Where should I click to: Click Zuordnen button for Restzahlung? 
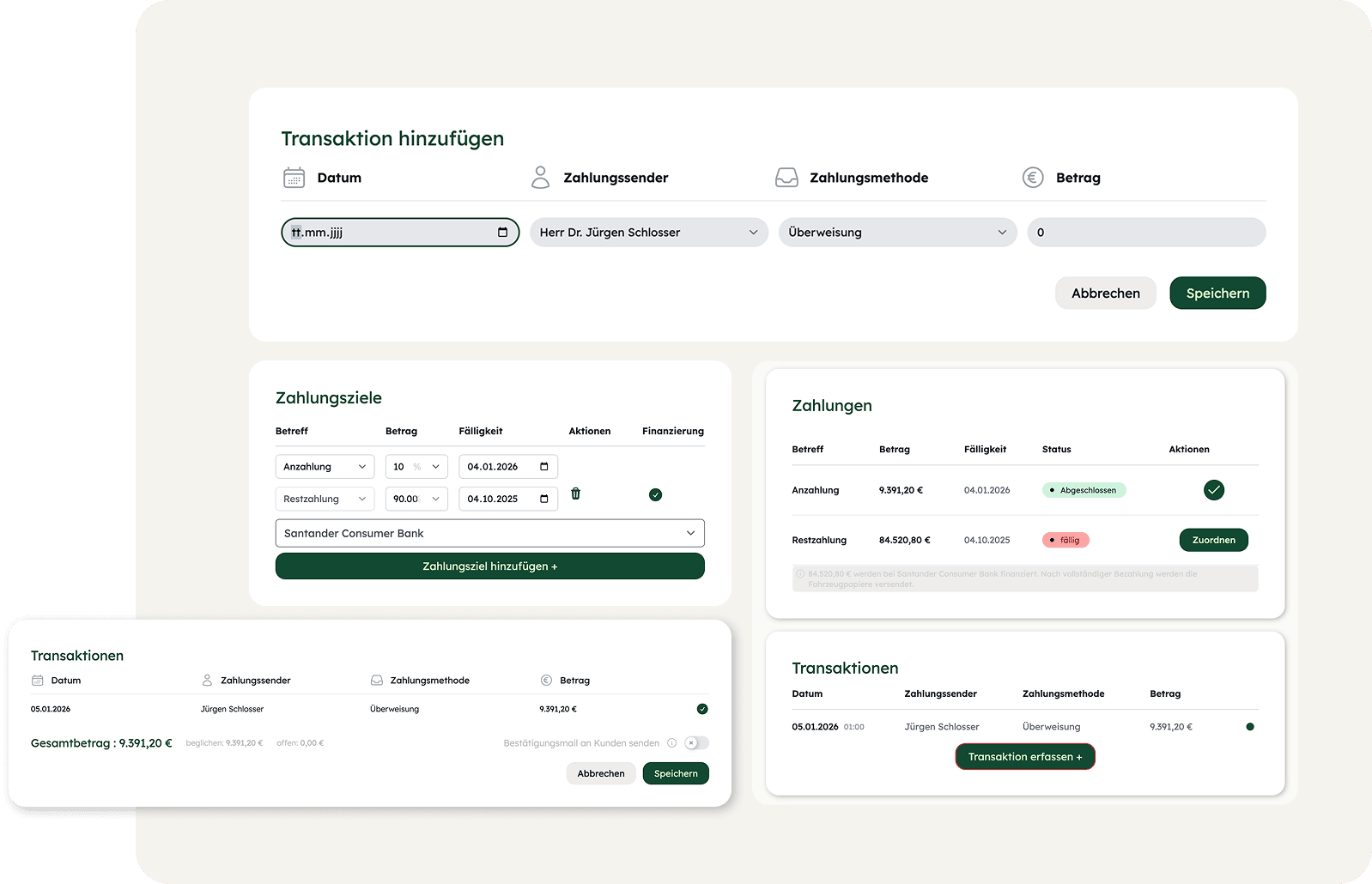pos(1213,540)
